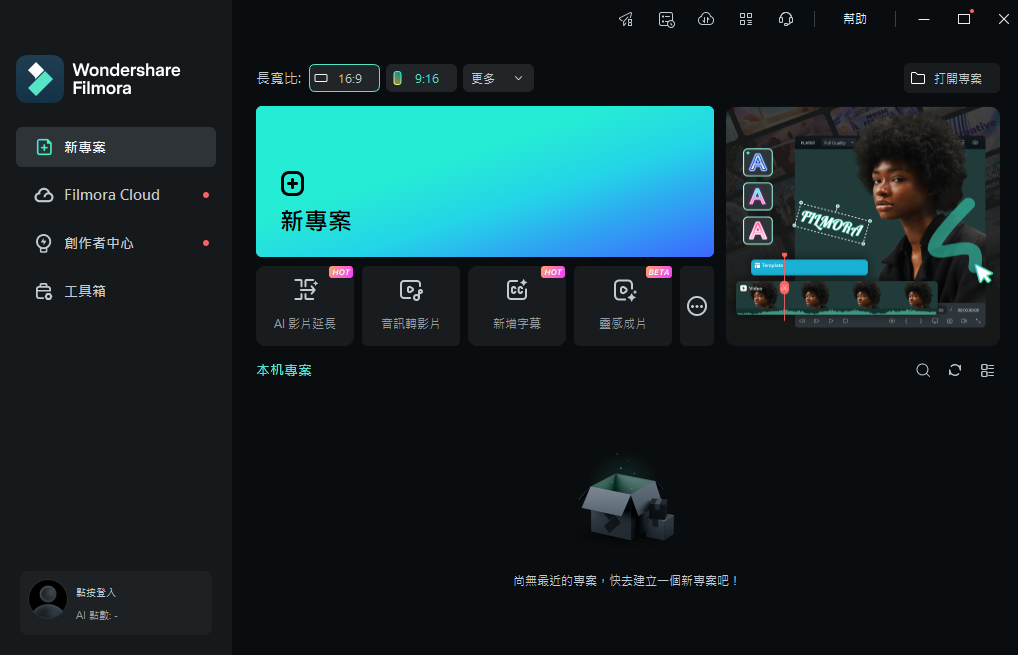The image size is (1018, 655).
Task: Create a project via large 新專案 banner
Action: pos(485,182)
